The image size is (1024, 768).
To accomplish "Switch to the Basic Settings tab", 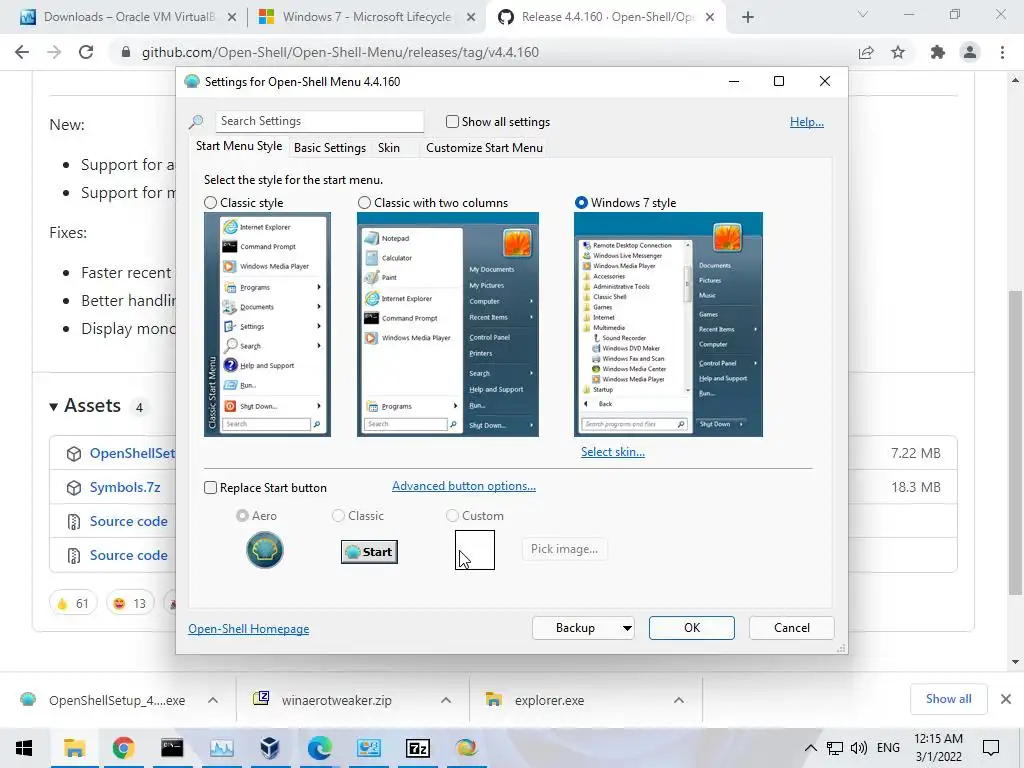I will click(x=330, y=148).
